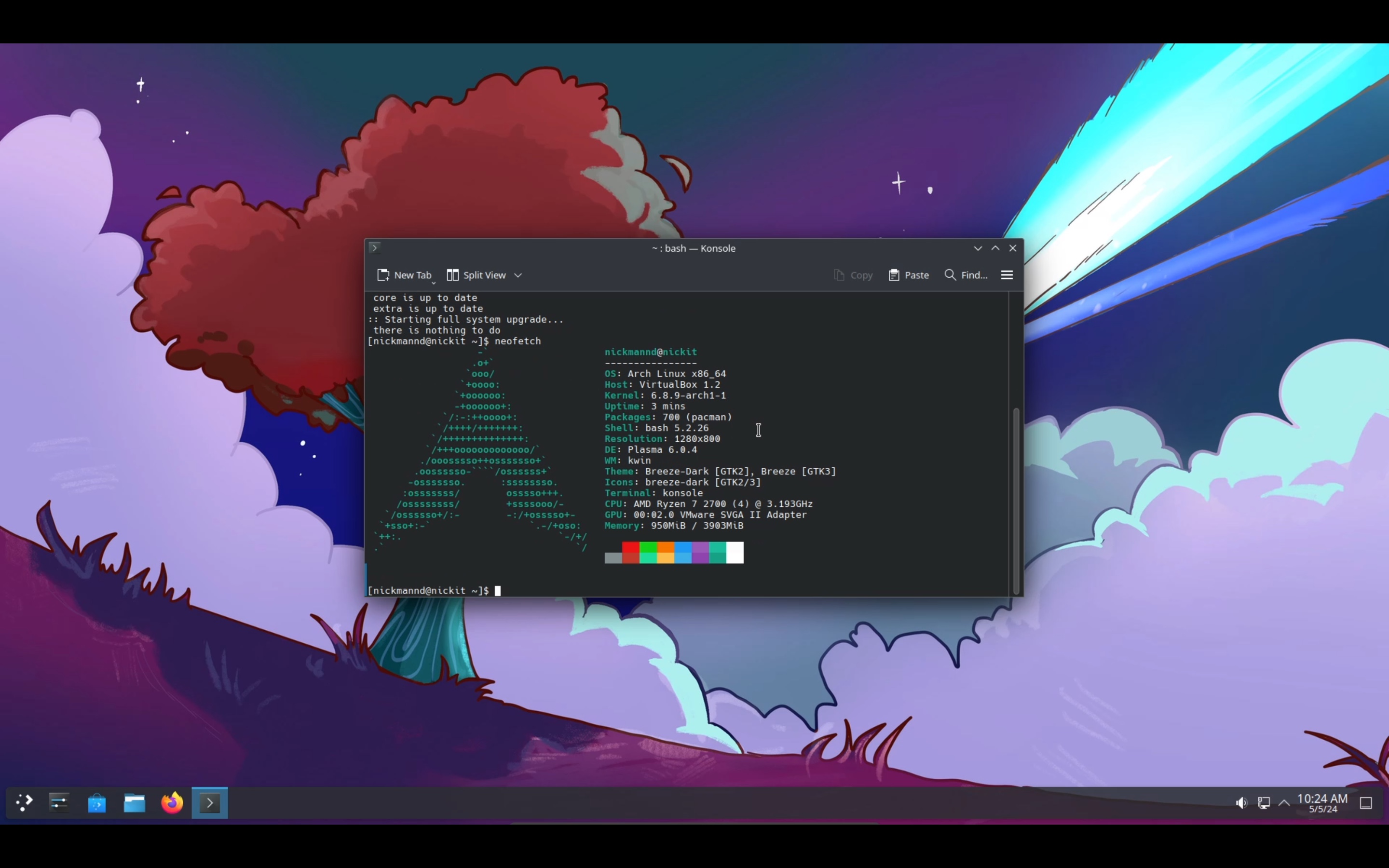The width and height of the screenshot is (1389, 868).
Task: Show hidden system tray icons
Action: [x=1284, y=802]
